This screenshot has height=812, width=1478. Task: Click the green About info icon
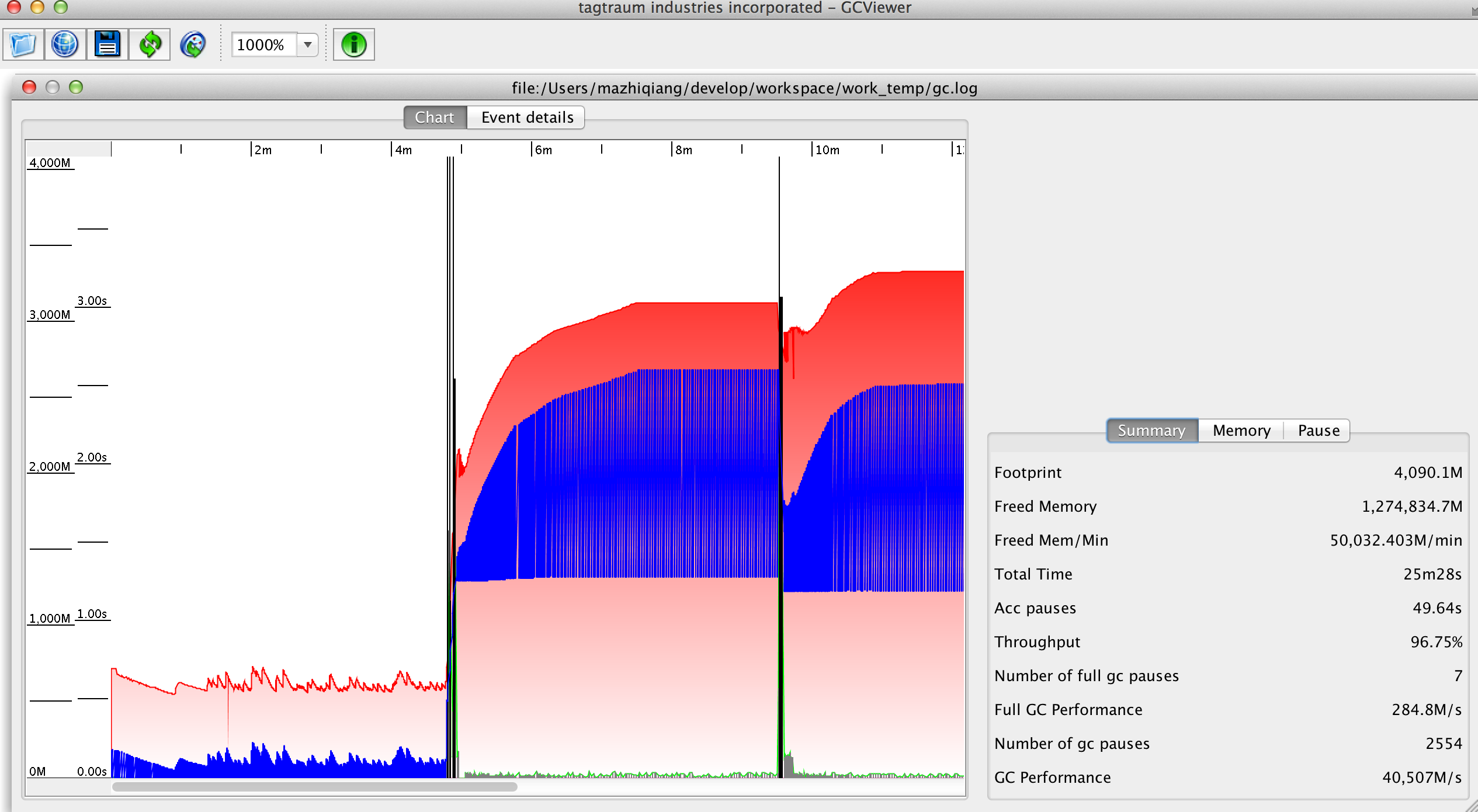click(x=353, y=44)
